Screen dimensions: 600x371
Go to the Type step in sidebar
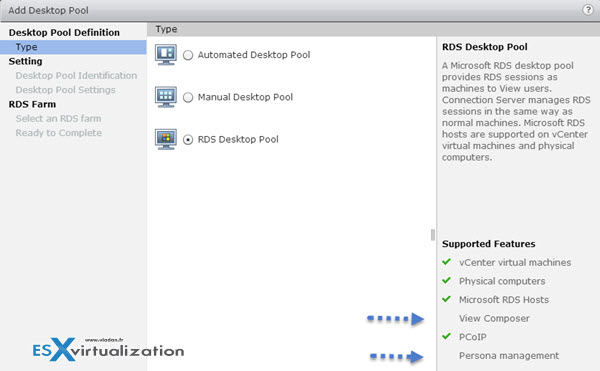coord(73,47)
